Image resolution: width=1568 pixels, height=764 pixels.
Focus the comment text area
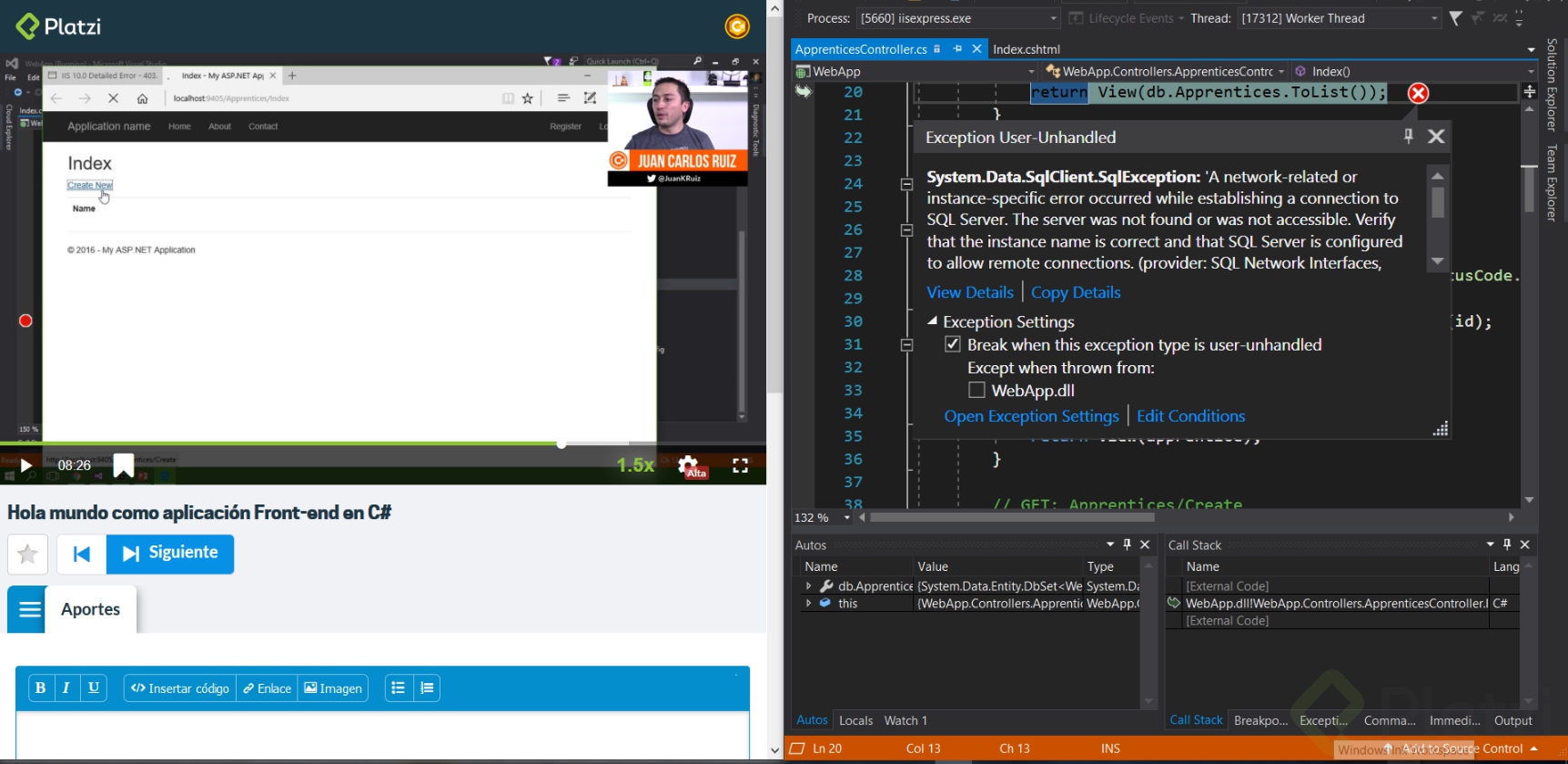point(382,734)
